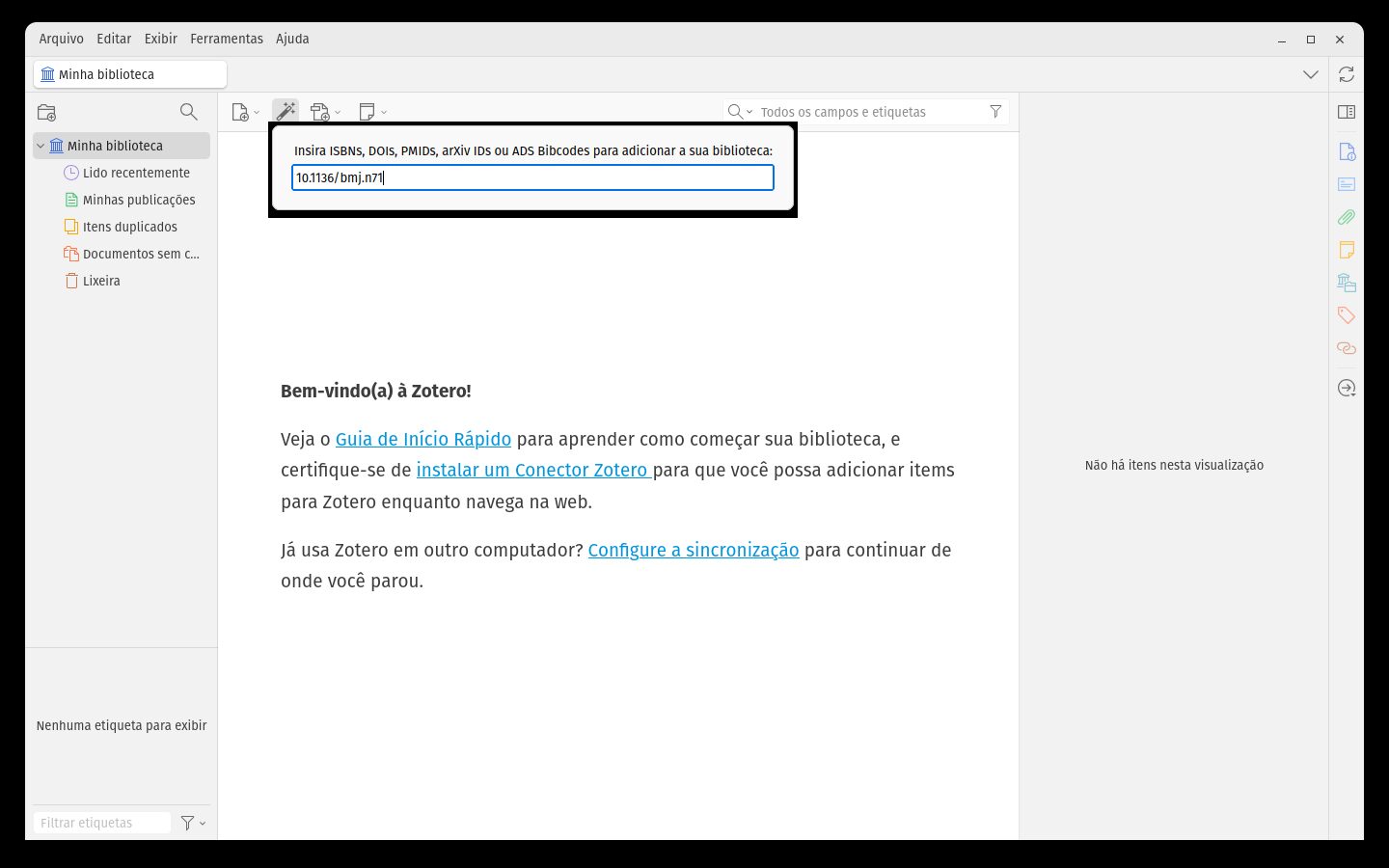Open the tab list chevron
The height and width of the screenshot is (868, 1389).
[1311, 74]
